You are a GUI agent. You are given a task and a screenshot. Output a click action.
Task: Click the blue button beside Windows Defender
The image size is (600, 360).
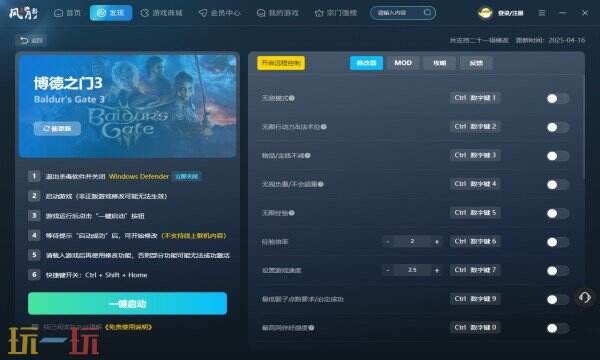click(x=186, y=176)
